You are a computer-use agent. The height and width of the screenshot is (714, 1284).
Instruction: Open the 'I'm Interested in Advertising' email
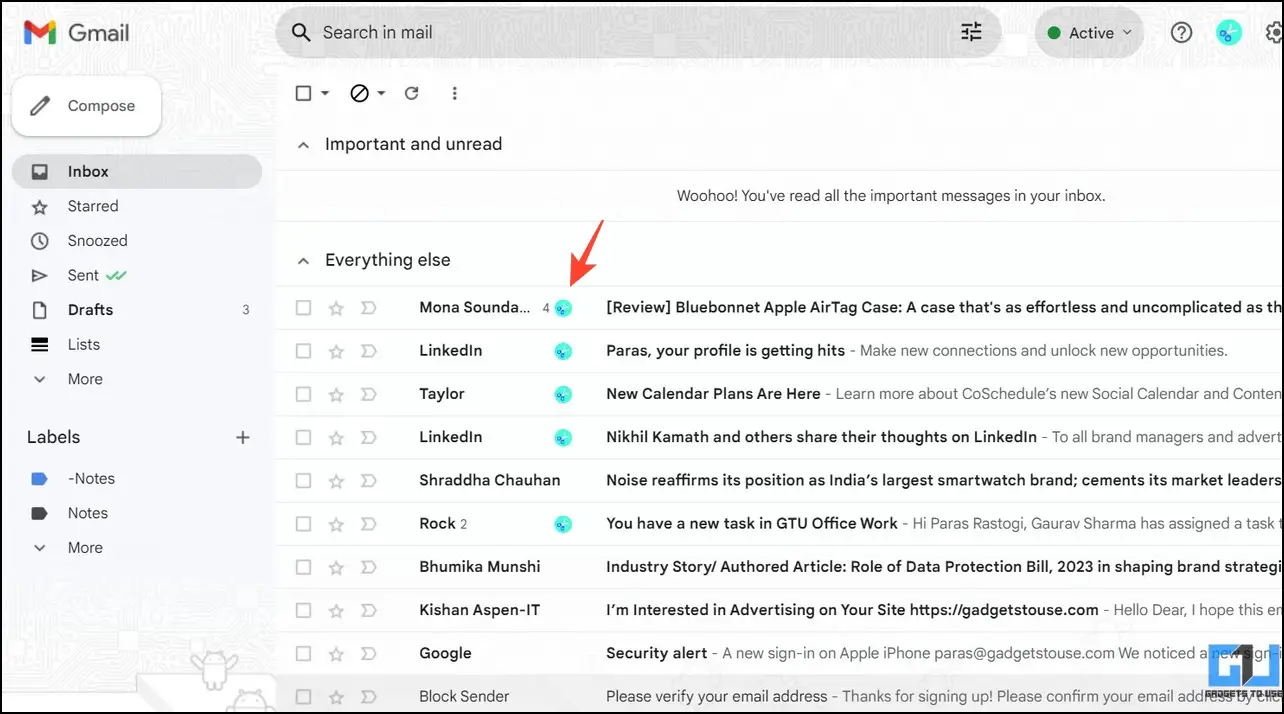(x=780, y=610)
